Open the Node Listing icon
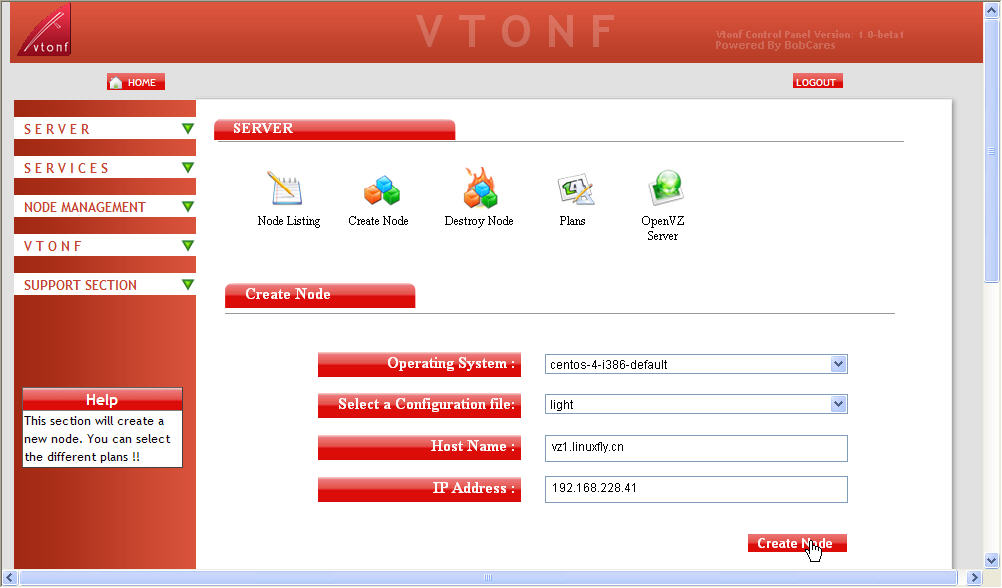Screen dimensions: 1002x588 click(285, 189)
